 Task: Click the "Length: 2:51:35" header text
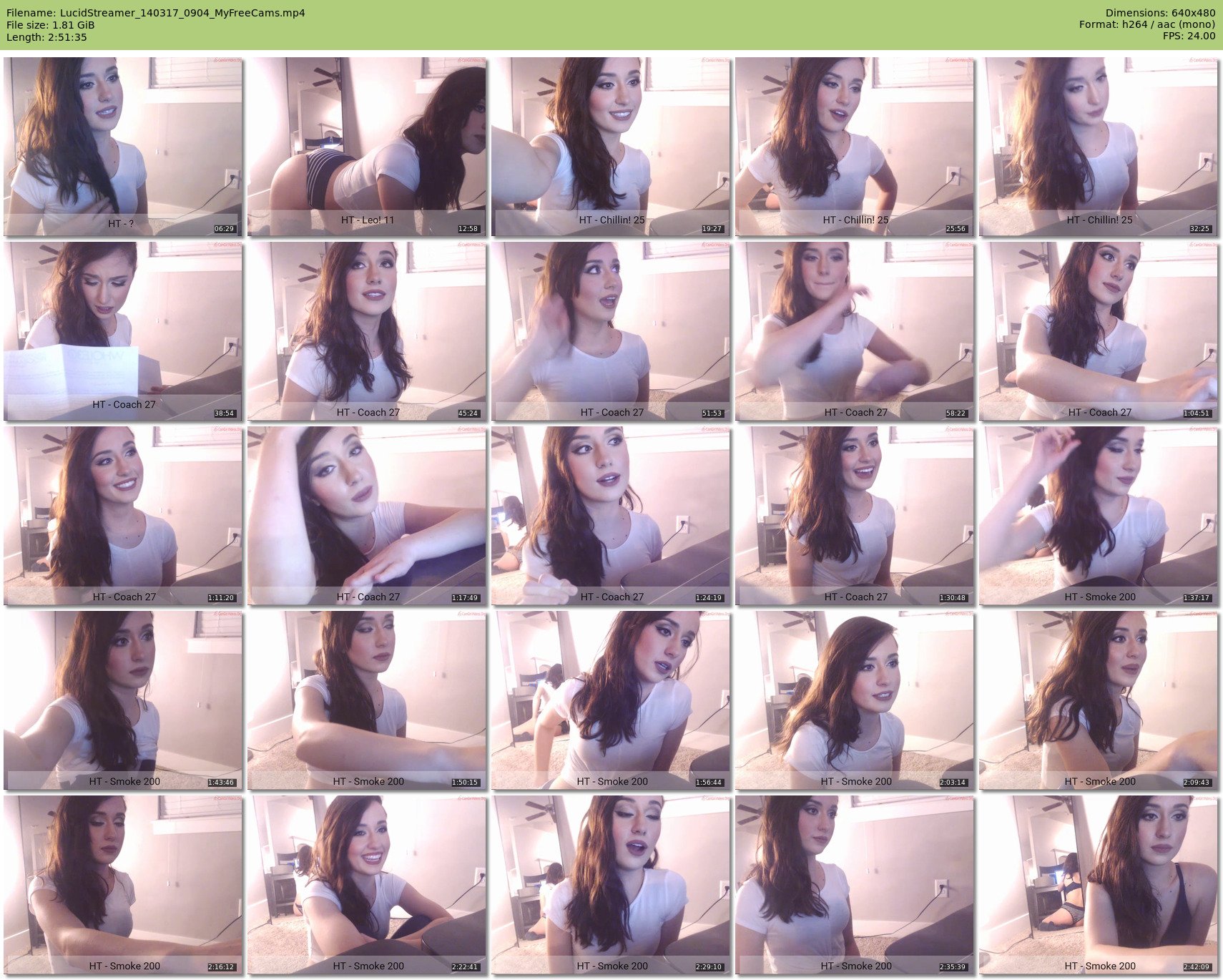click(46, 37)
